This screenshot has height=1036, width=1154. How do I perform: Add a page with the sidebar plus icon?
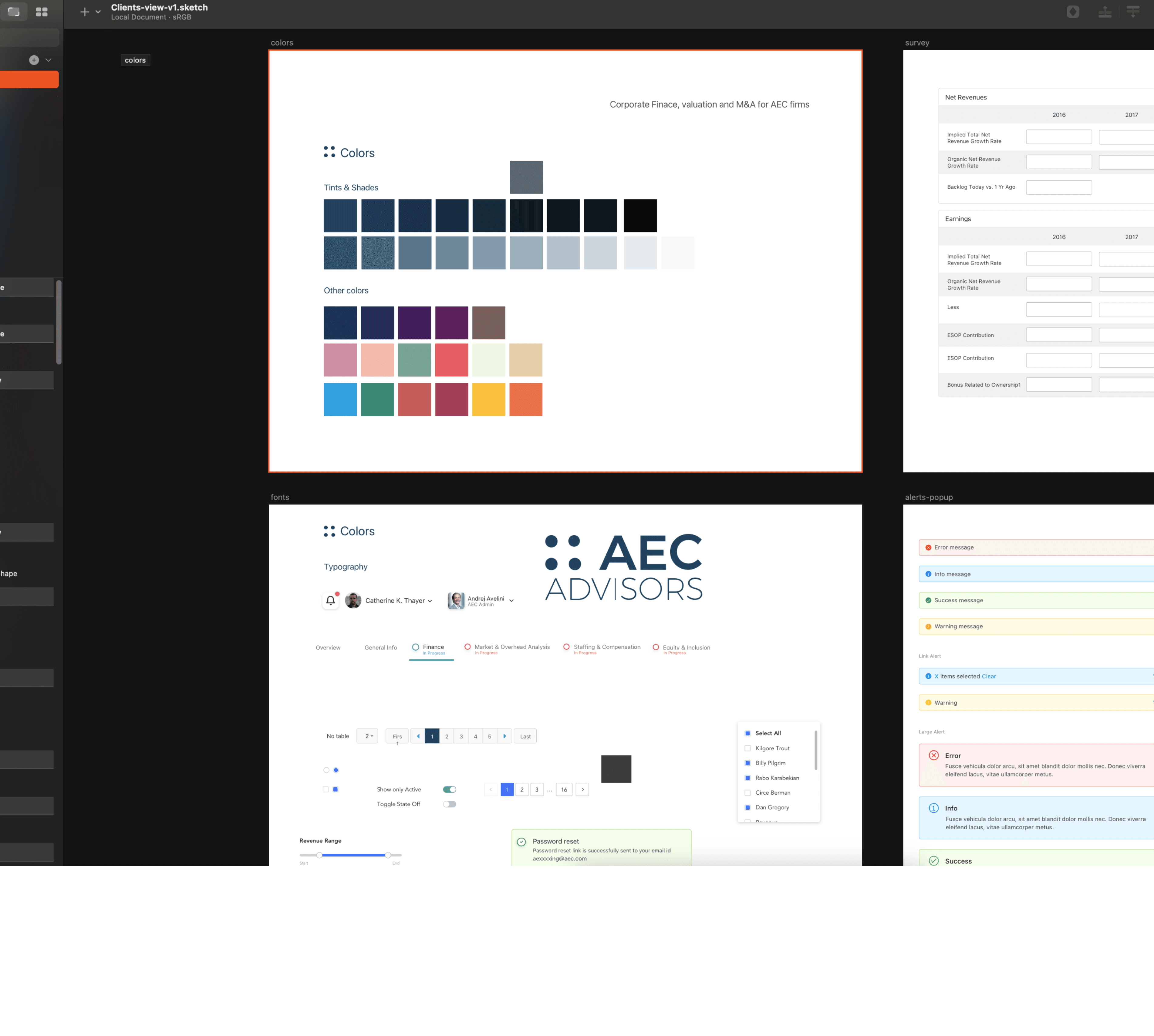34,60
